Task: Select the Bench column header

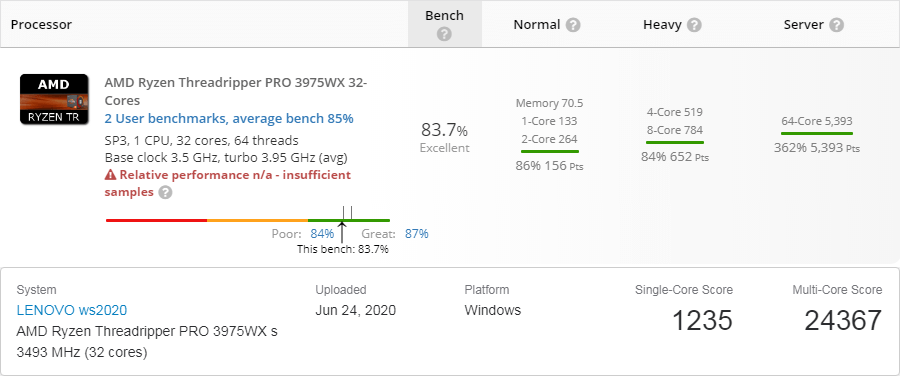Action: 444,15
